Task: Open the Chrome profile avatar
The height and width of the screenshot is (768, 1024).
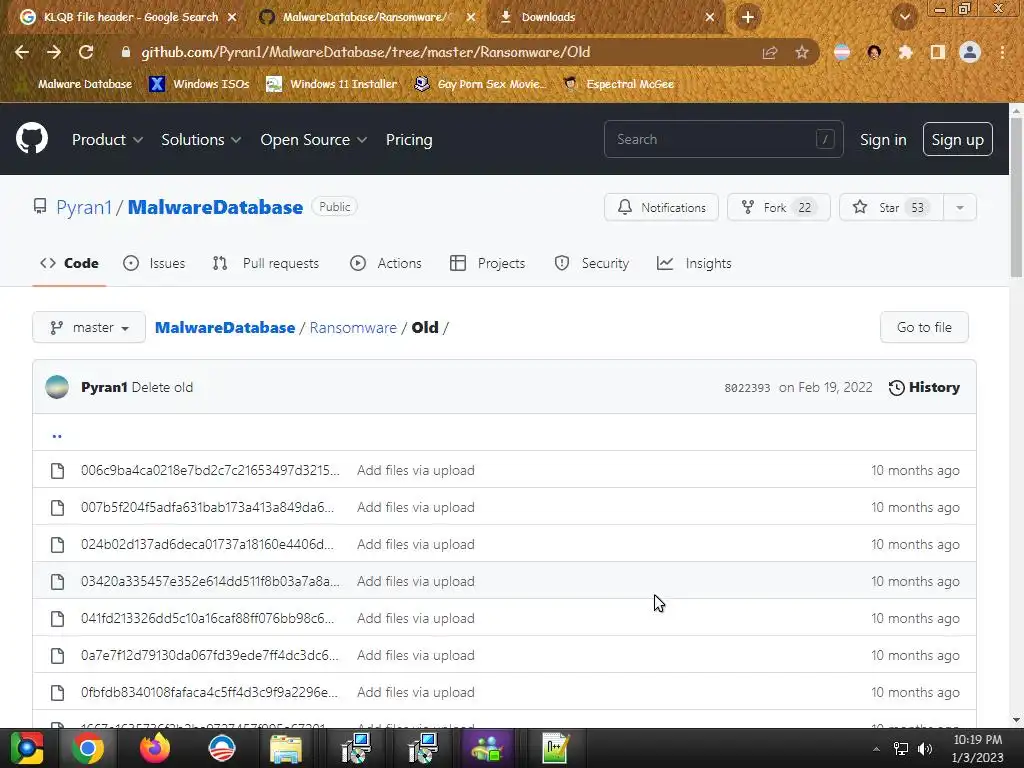Action: tap(970, 52)
